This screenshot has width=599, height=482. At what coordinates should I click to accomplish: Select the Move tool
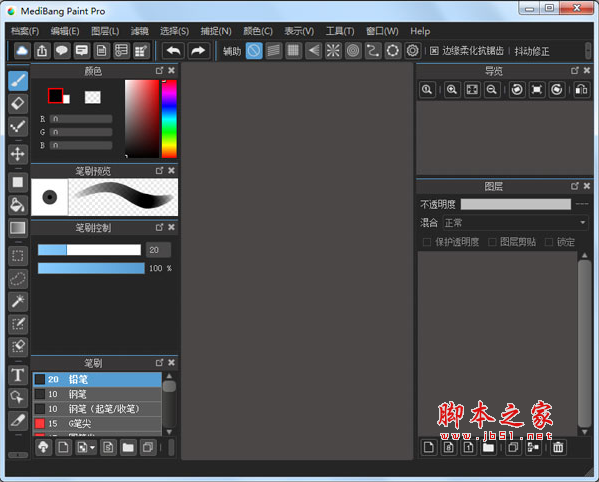[18, 154]
